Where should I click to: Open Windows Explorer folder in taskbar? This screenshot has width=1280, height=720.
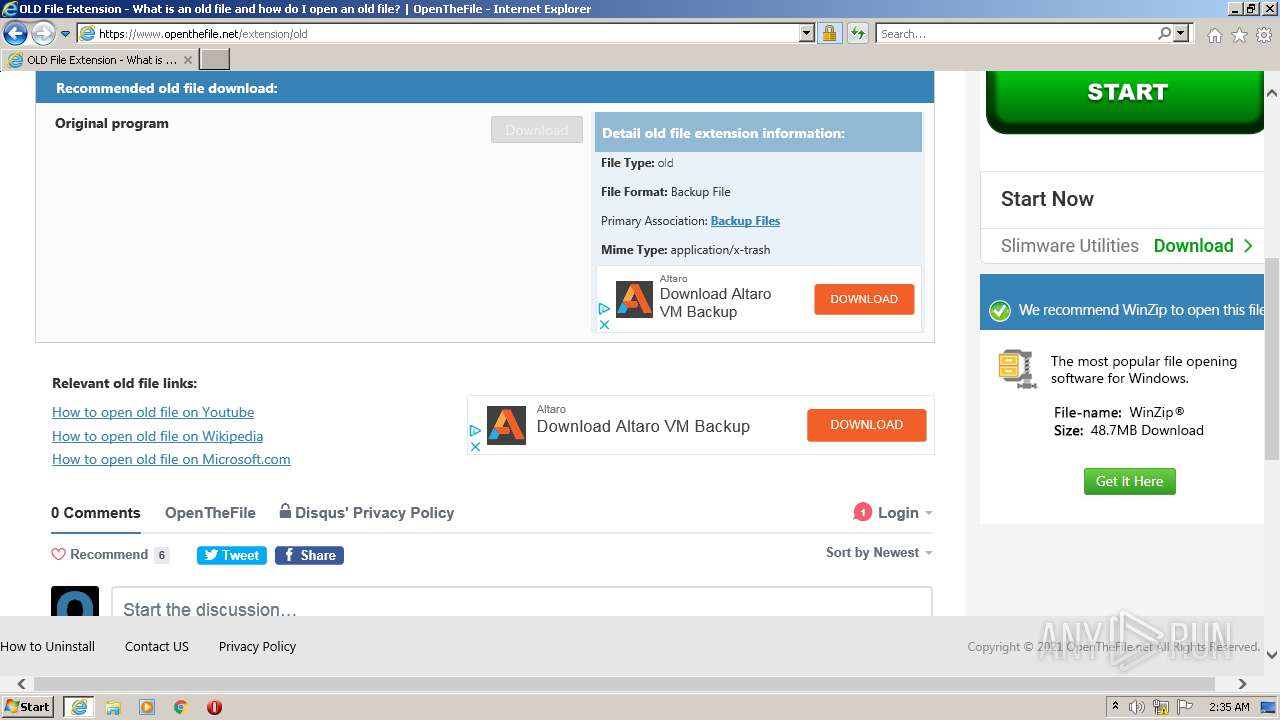pos(113,707)
